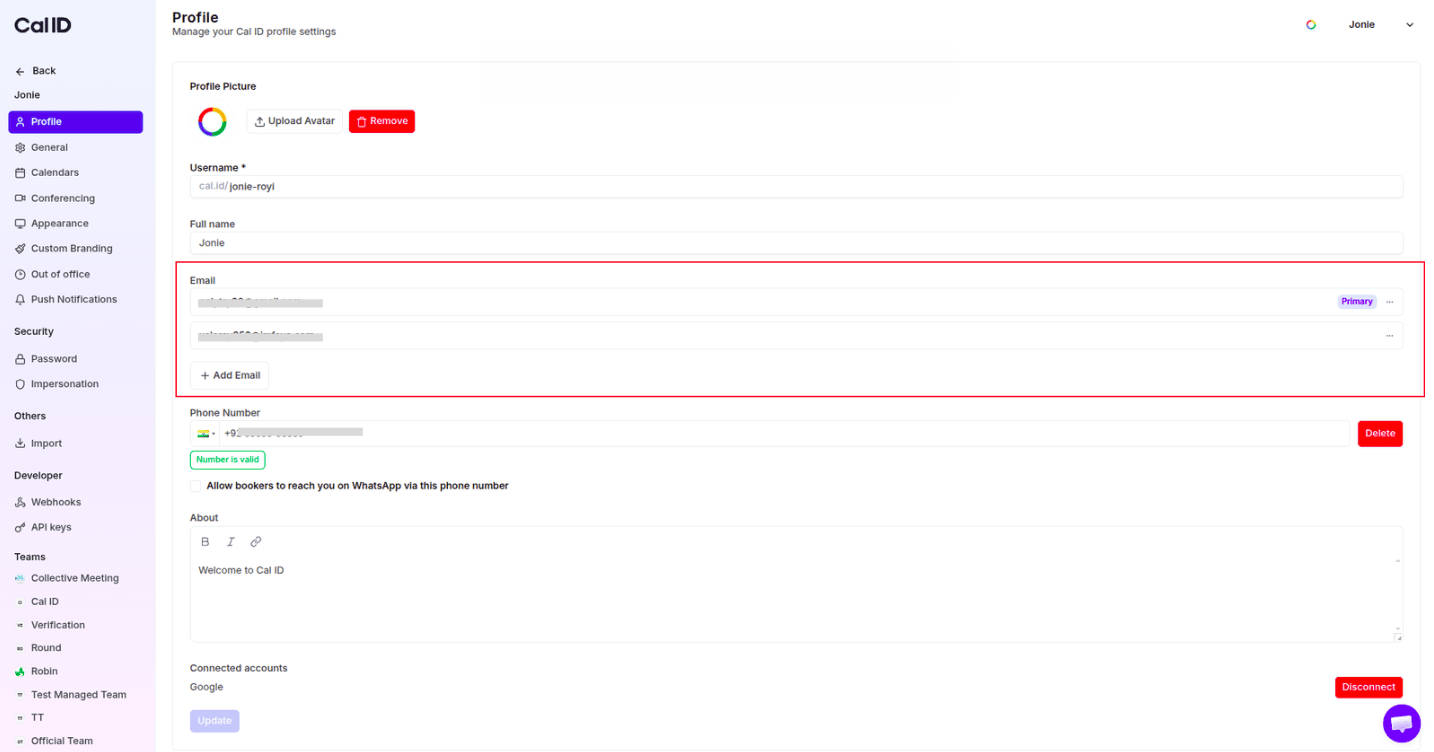Edit the username field

[x=796, y=186]
